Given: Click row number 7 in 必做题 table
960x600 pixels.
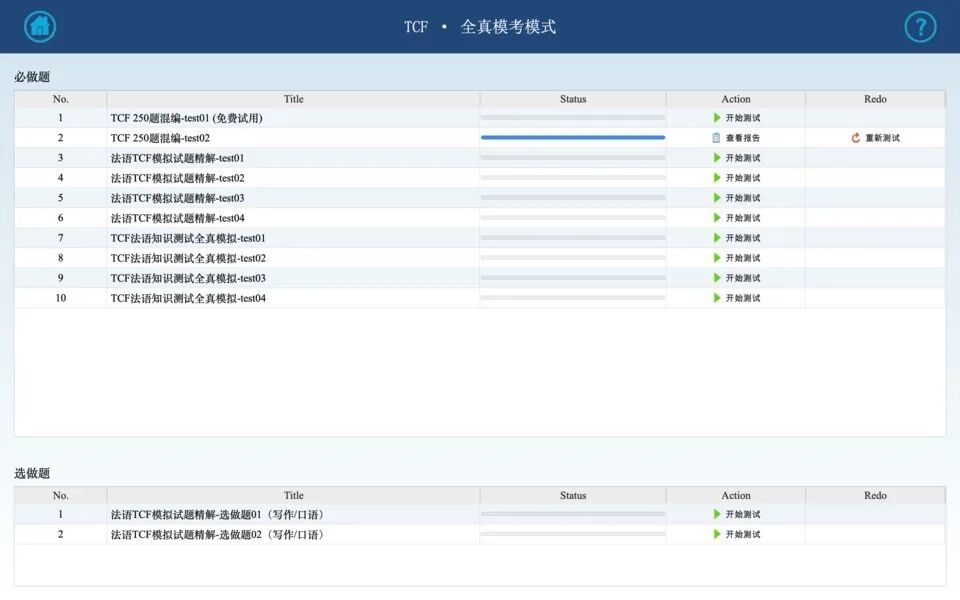Looking at the screenshot, I should click(61, 238).
